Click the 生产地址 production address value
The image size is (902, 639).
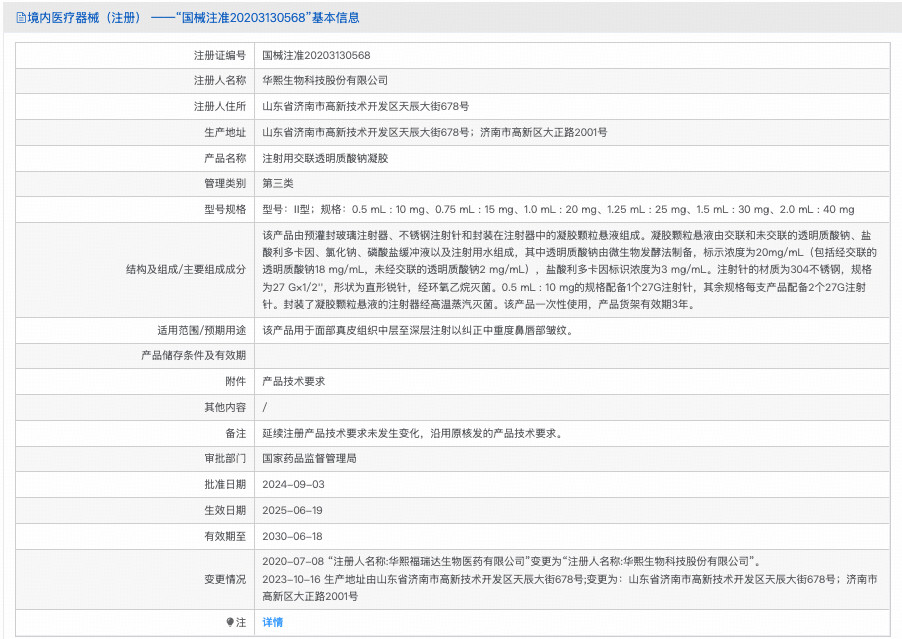[x=434, y=132]
